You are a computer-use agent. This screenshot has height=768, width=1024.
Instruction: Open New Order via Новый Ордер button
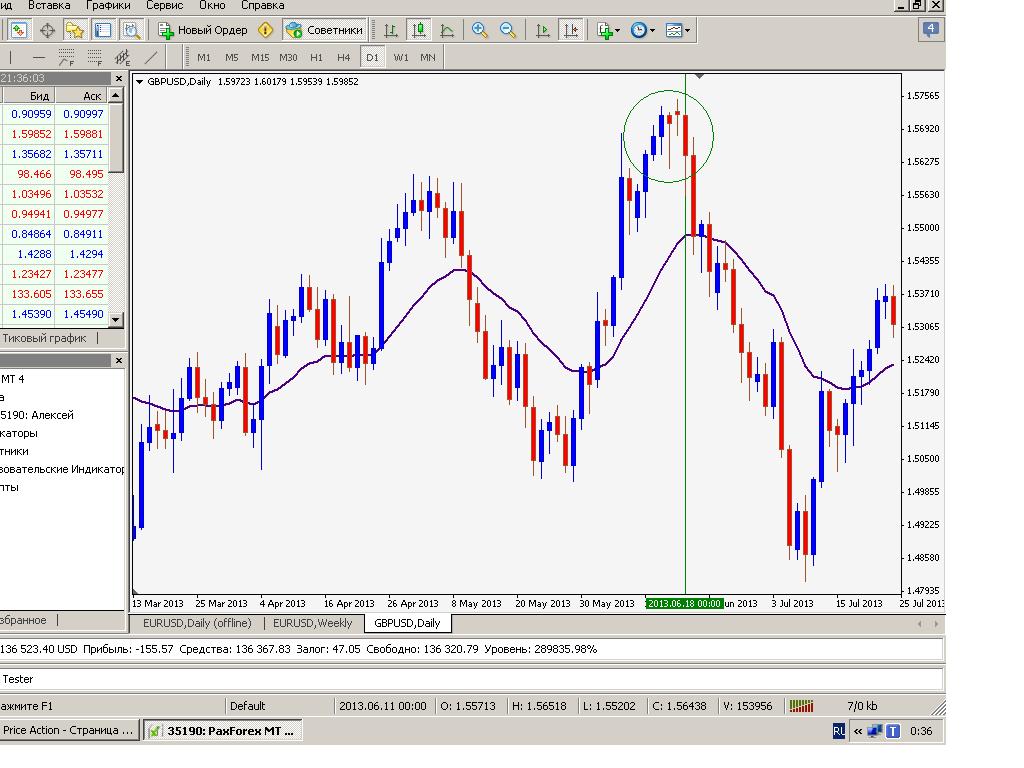pos(203,30)
